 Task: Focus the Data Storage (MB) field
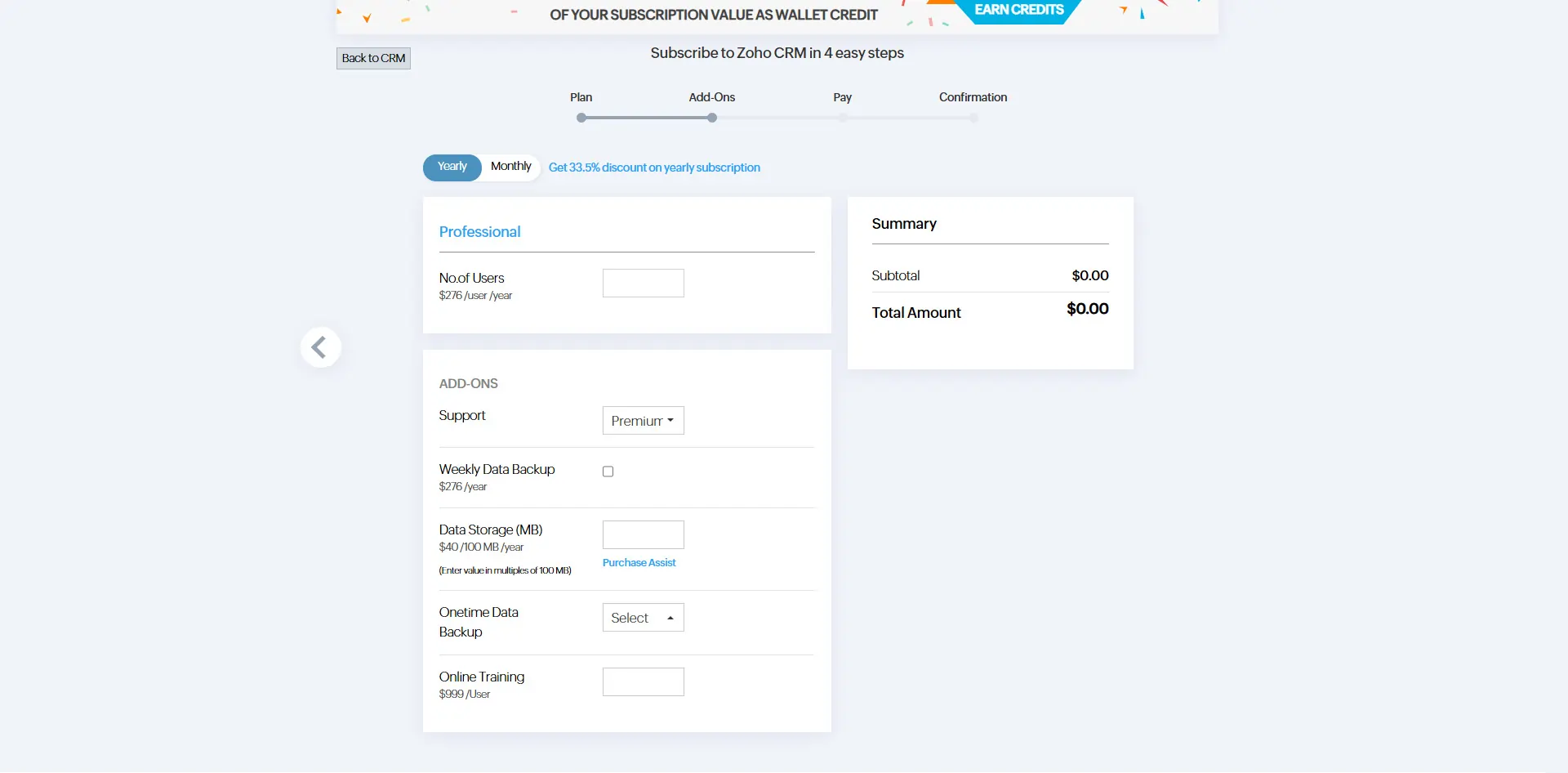(644, 535)
